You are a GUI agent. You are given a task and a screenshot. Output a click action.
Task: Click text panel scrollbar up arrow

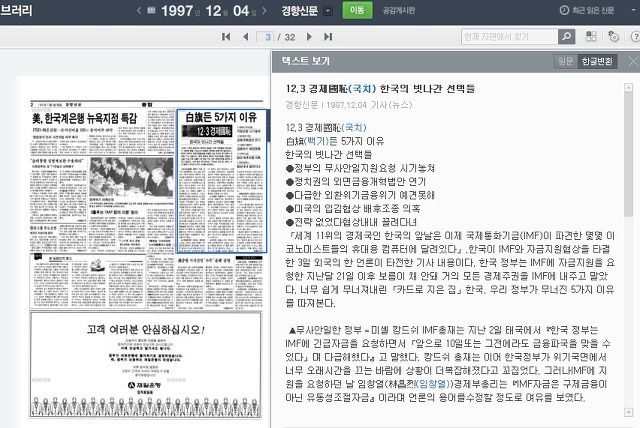pos(629,87)
